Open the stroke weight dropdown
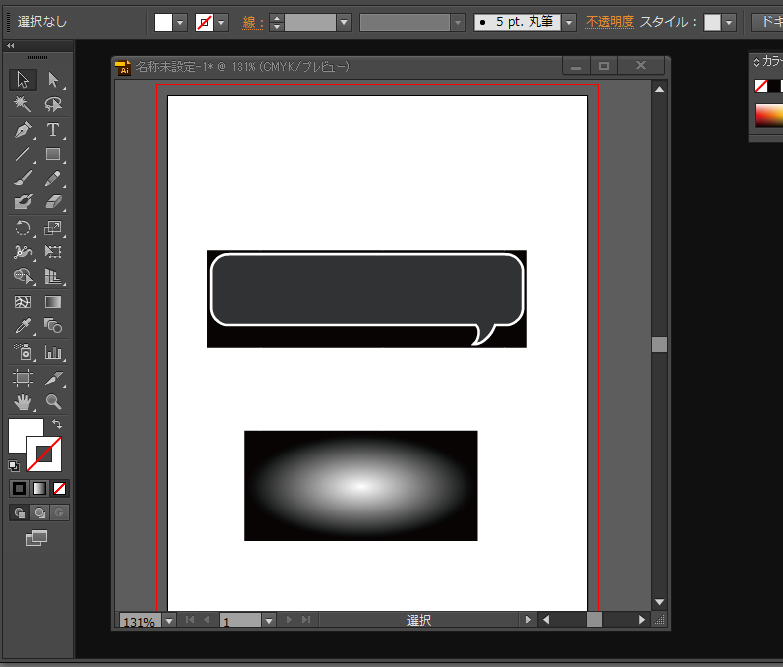The image size is (783, 667). 344,22
